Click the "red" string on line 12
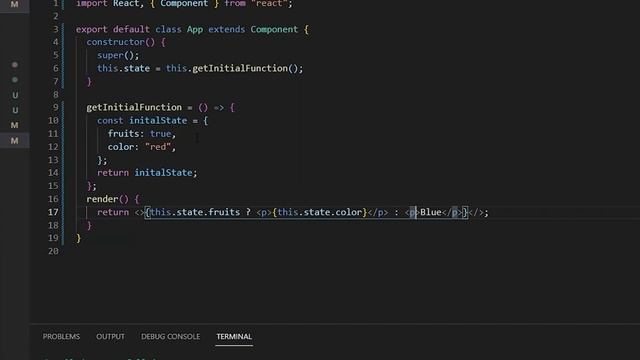 click(158, 147)
